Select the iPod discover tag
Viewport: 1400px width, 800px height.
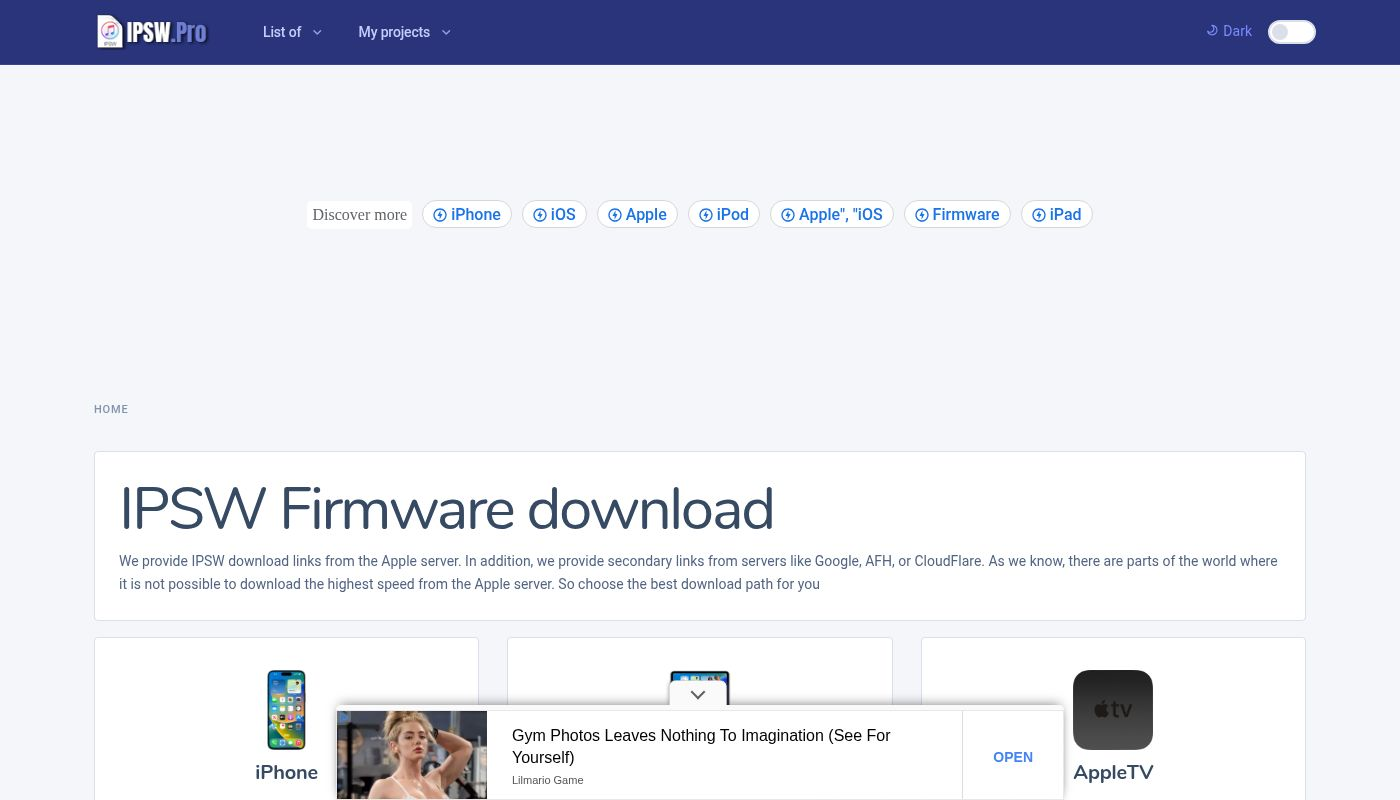point(723,214)
